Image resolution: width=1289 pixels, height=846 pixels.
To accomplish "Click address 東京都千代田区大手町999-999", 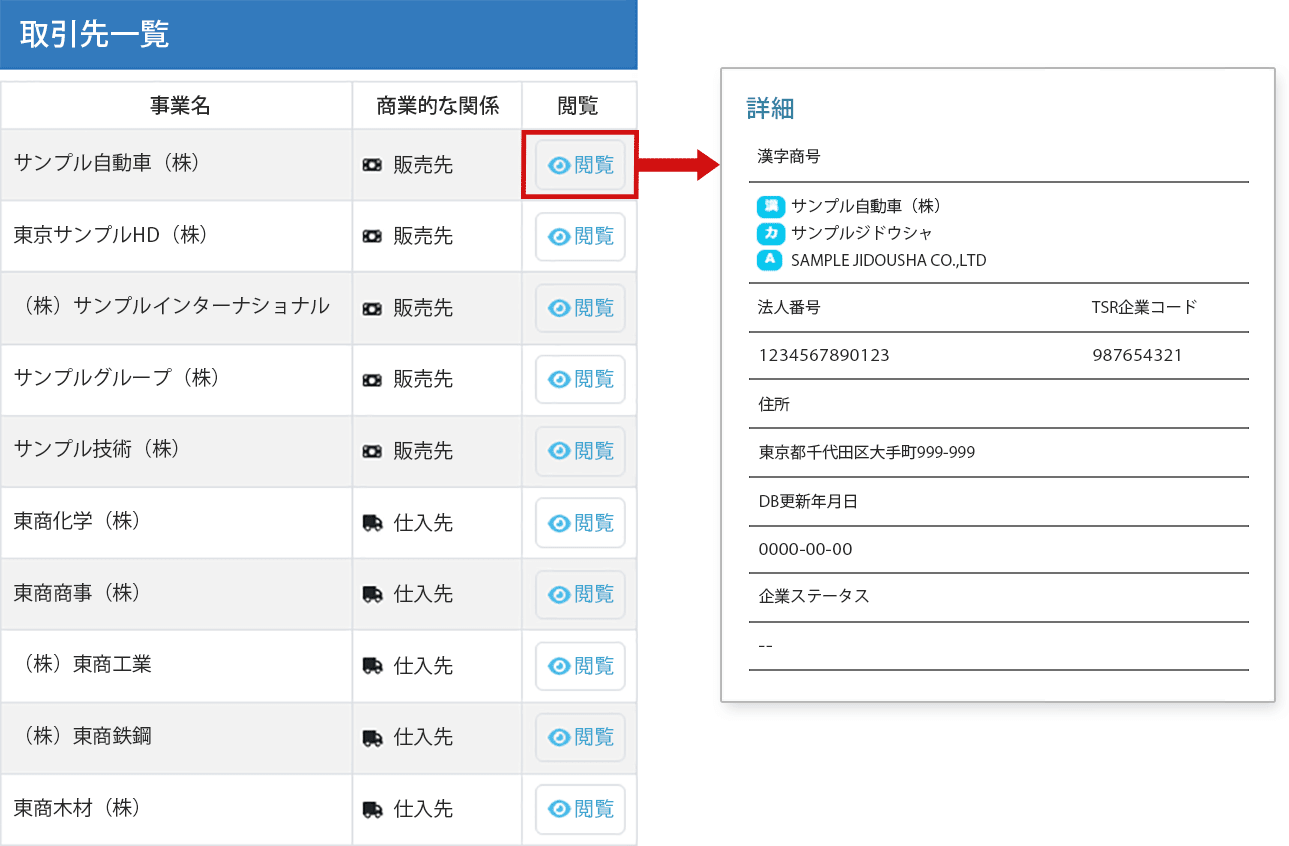I will pos(867,452).
